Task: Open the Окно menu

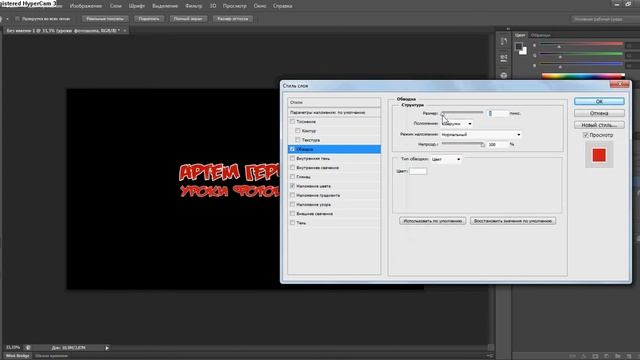Action: click(x=260, y=6)
